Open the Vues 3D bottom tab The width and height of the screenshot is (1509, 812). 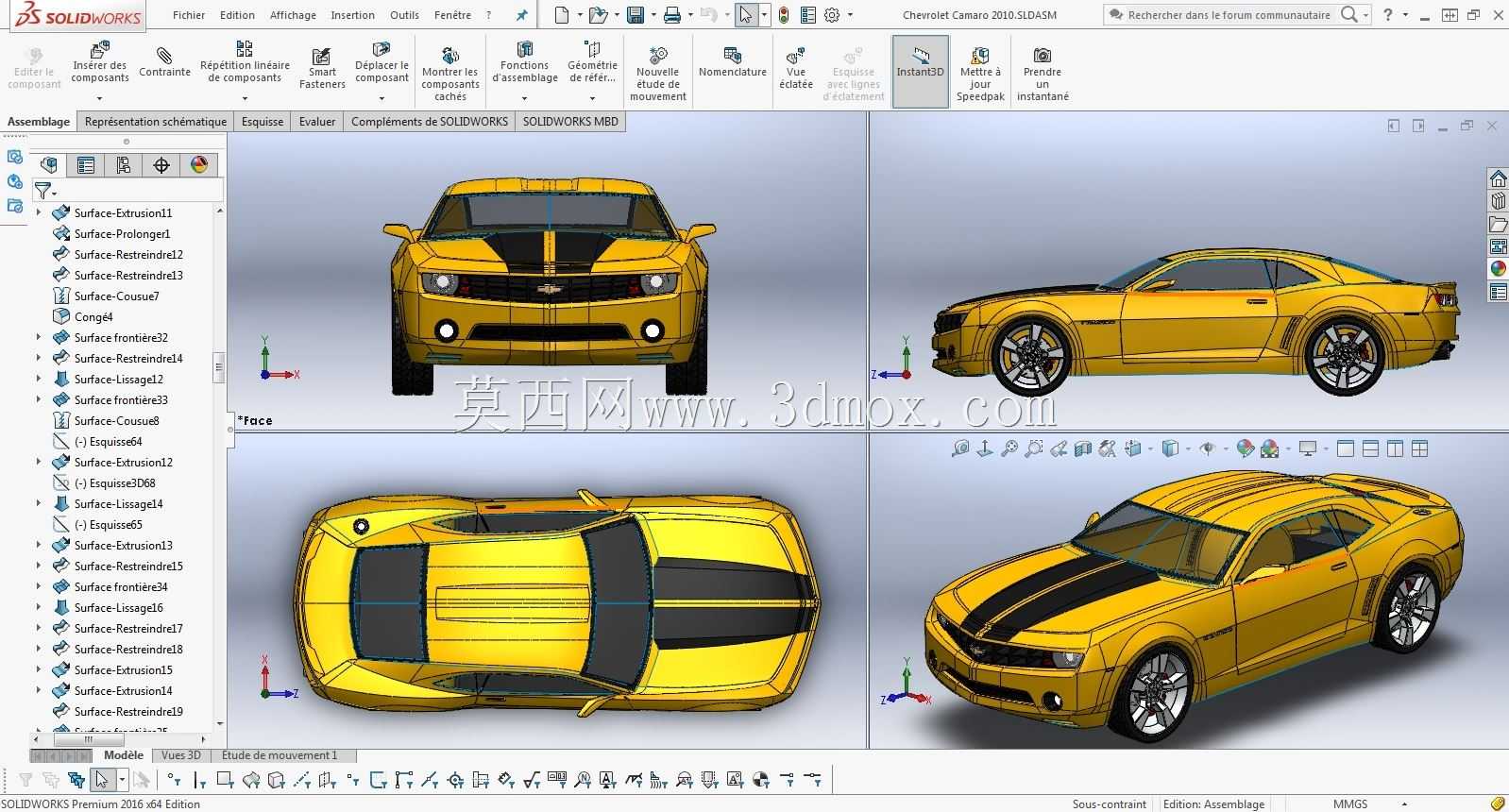coord(180,755)
